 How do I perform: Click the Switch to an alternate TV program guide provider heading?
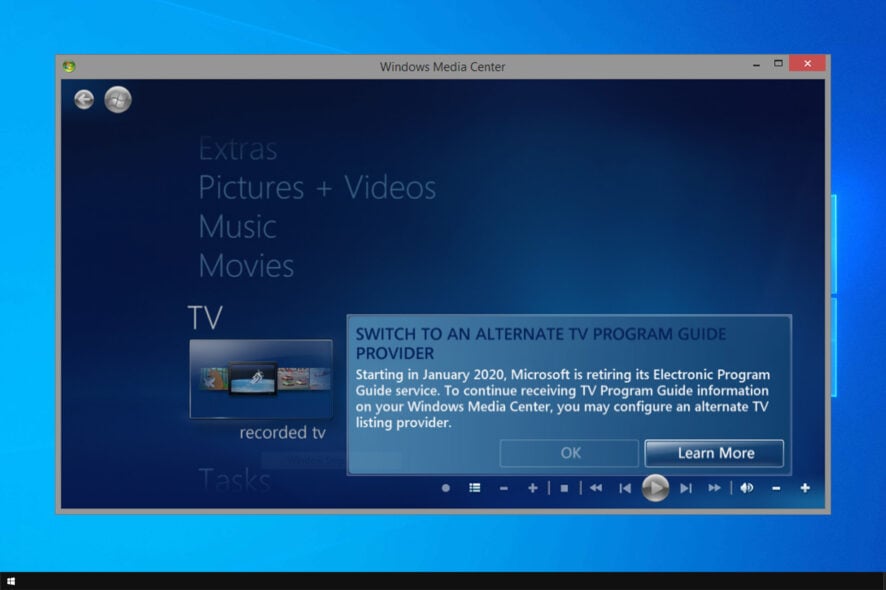pyautogui.click(x=541, y=344)
